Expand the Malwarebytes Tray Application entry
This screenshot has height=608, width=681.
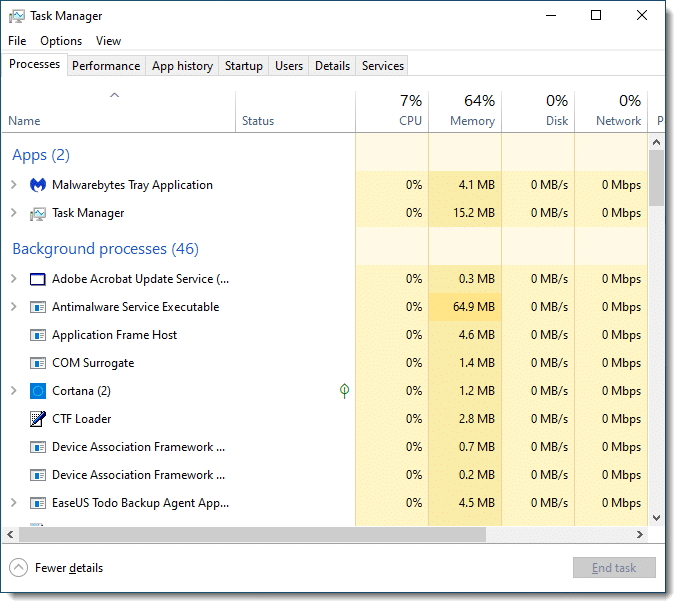(13, 186)
